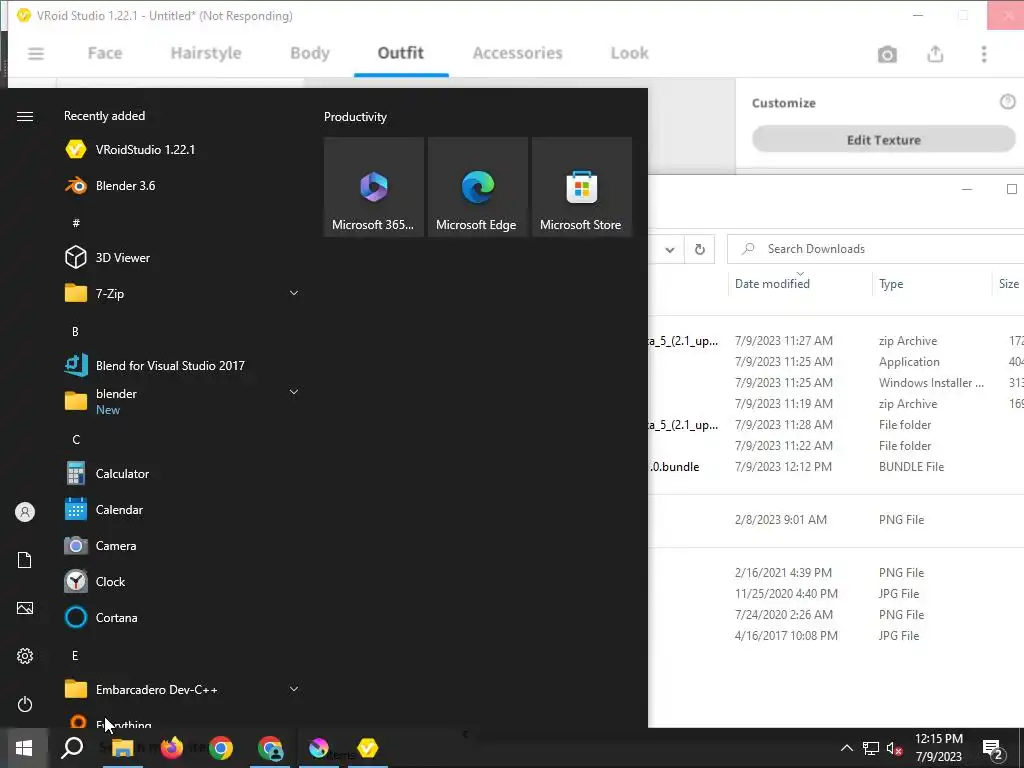Jump to letter B index header
This screenshot has width=1024, height=768.
[75, 332]
